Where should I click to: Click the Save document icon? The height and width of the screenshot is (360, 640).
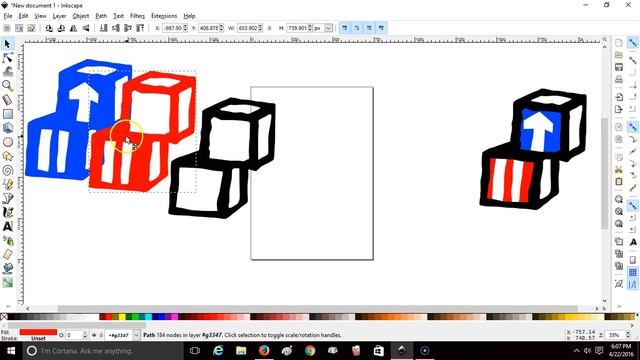619,67
